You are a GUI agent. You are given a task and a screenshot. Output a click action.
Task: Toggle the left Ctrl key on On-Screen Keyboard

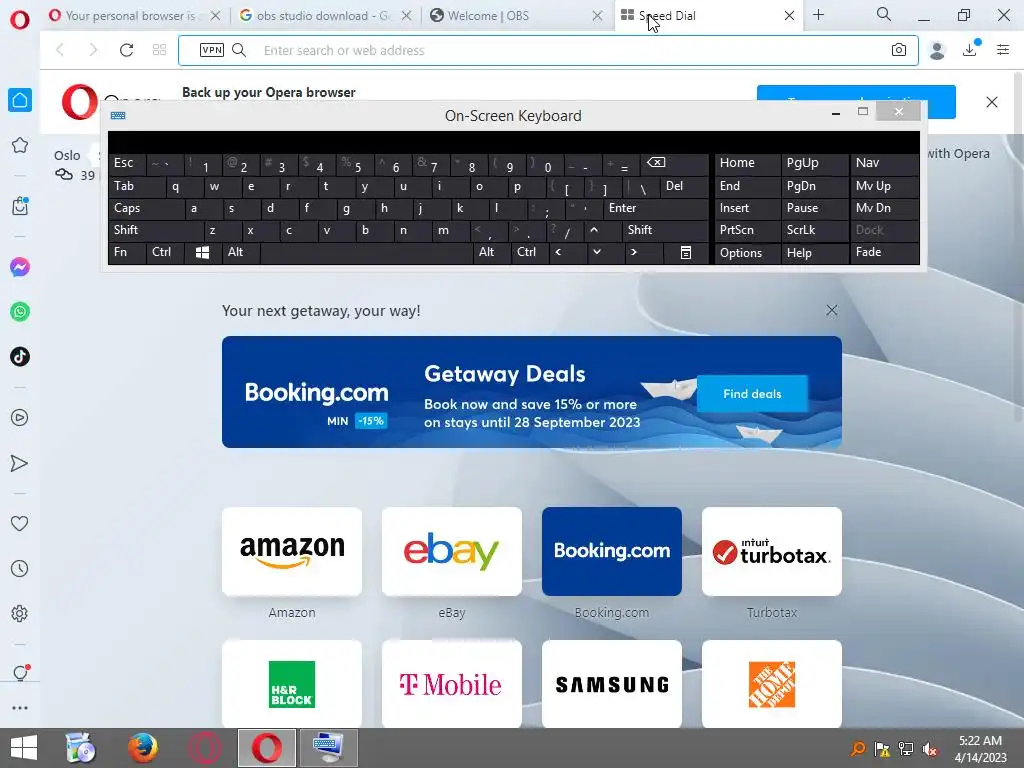(x=165, y=252)
